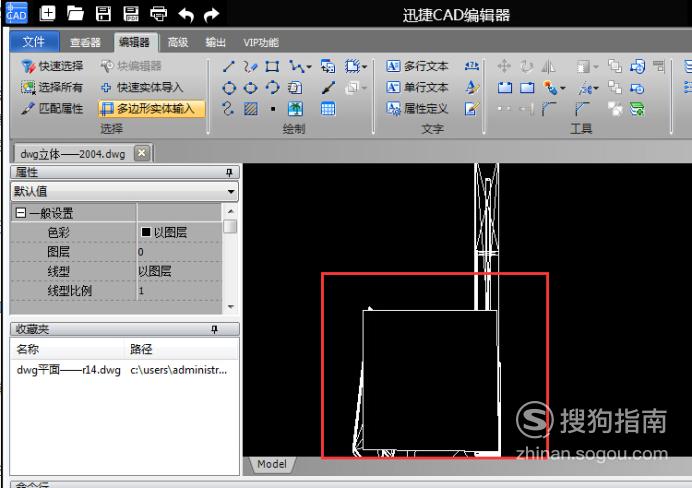Select the Spline curve tool
692x488 pixels.
click(228, 109)
